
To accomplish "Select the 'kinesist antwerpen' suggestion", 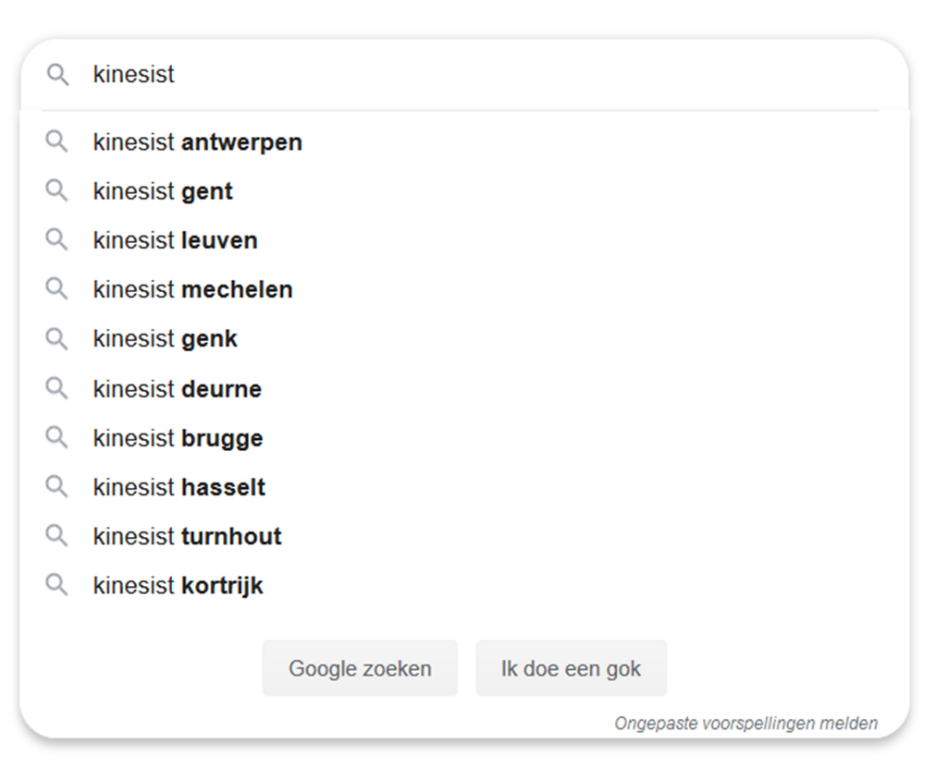I will tap(197, 143).
